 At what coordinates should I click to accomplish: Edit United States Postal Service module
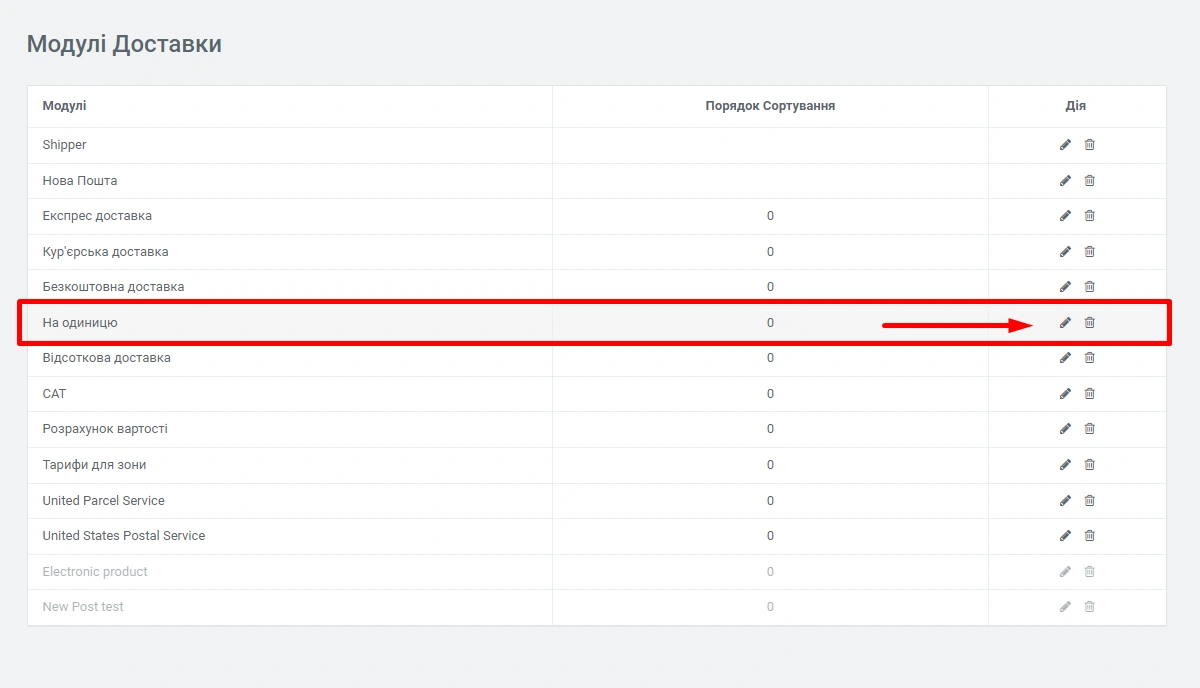click(1065, 536)
